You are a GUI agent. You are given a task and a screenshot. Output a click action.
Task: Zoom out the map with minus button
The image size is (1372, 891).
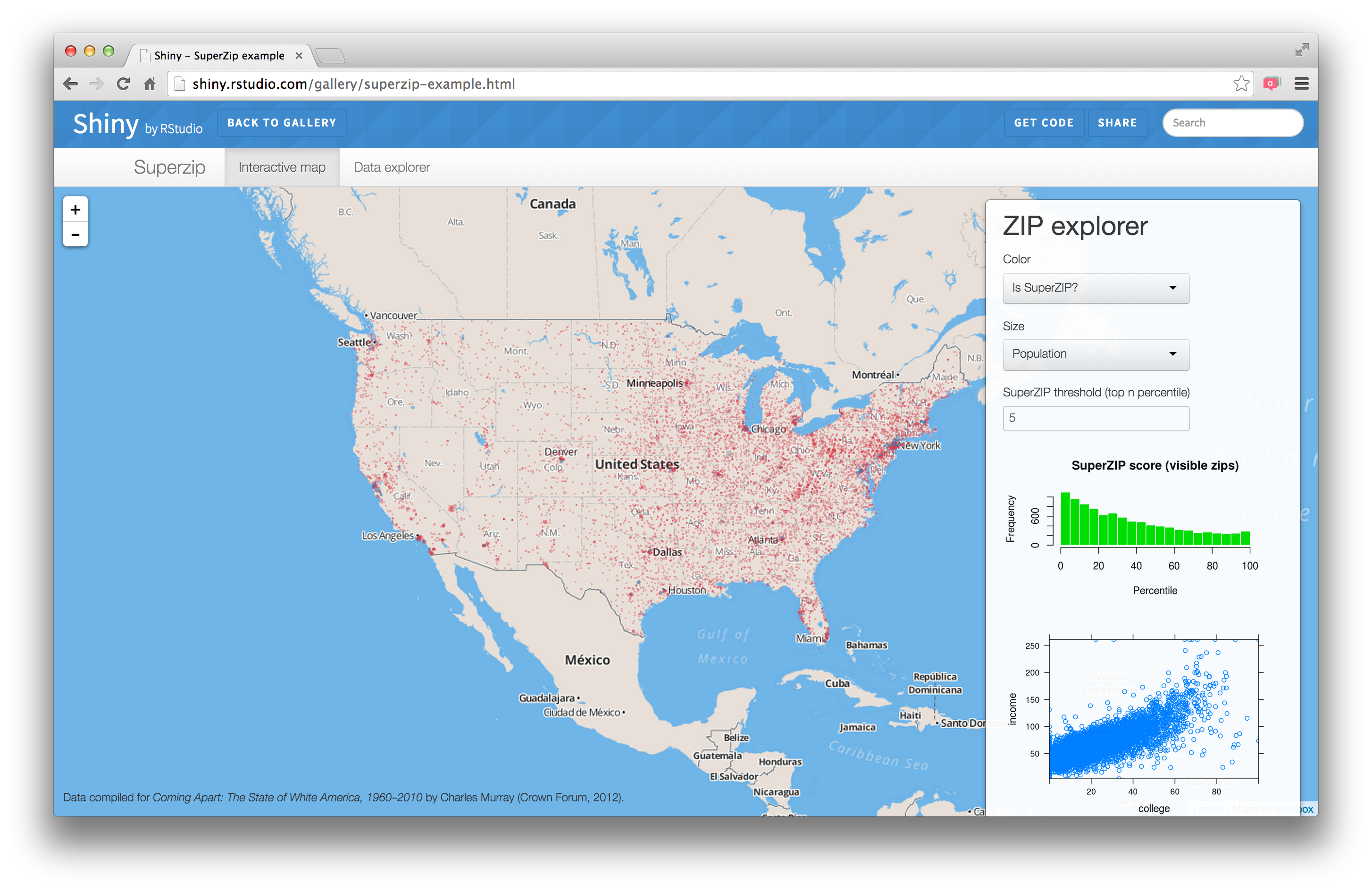[75, 235]
